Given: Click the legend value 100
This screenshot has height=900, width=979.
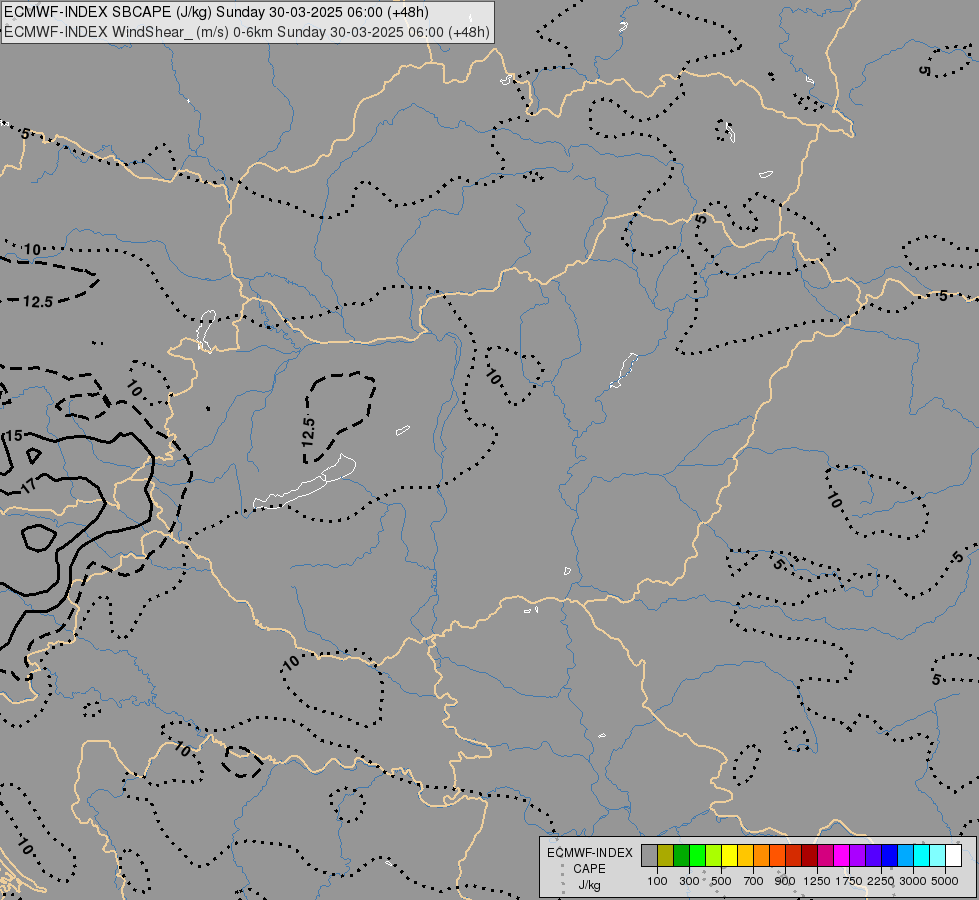Looking at the screenshot, I should point(657,881).
